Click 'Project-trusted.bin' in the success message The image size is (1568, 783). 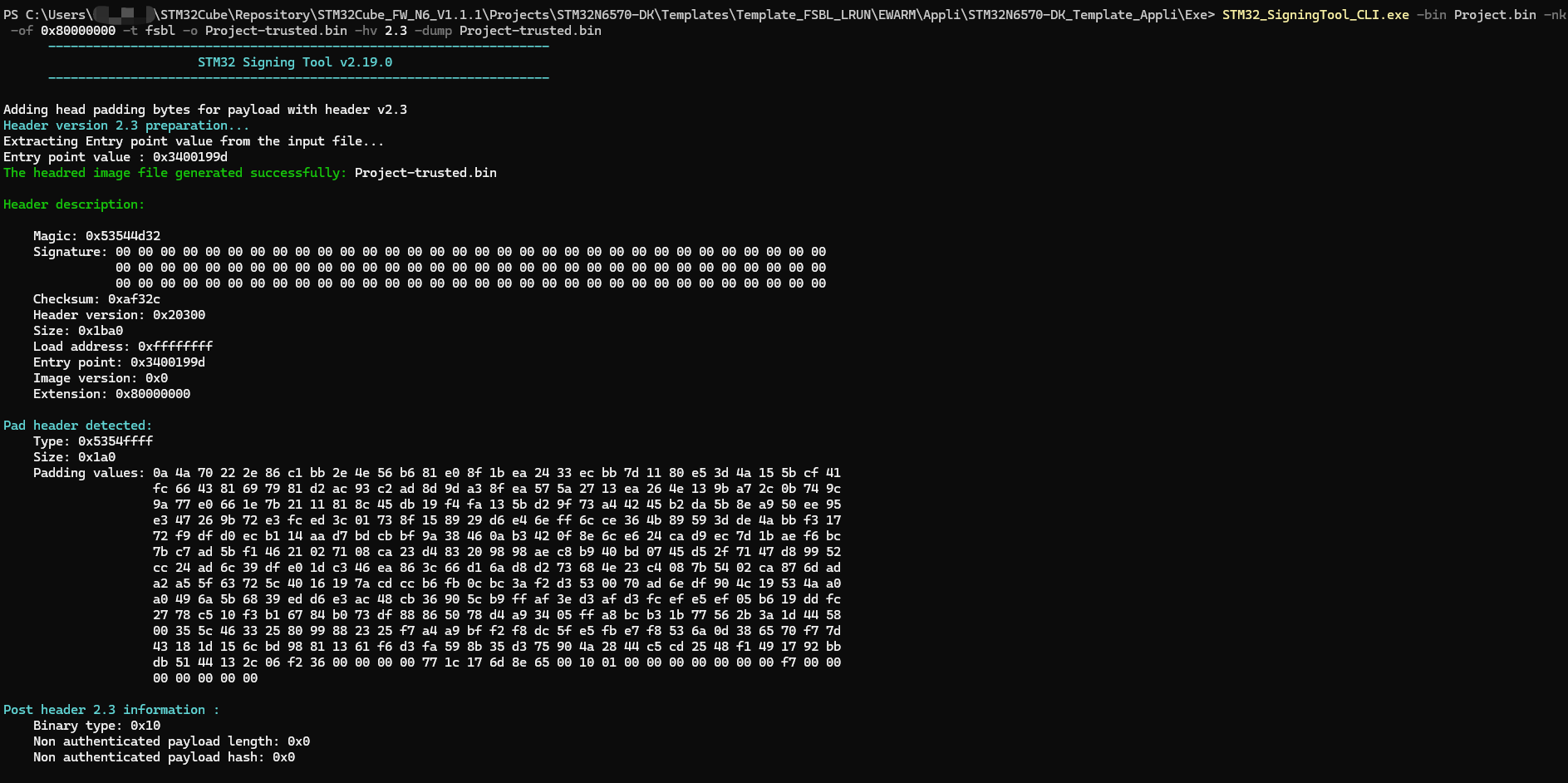pos(425,173)
